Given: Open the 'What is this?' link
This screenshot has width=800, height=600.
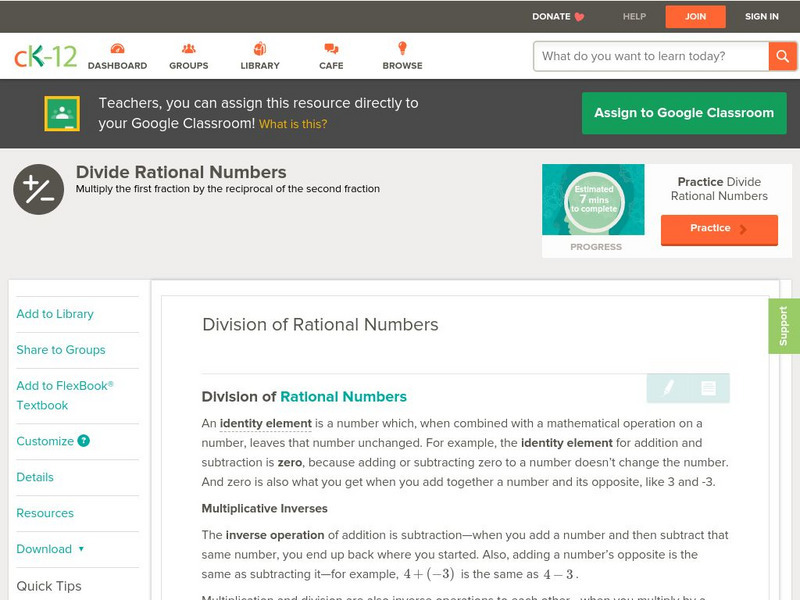Looking at the screenshot, I should (293, 125).
